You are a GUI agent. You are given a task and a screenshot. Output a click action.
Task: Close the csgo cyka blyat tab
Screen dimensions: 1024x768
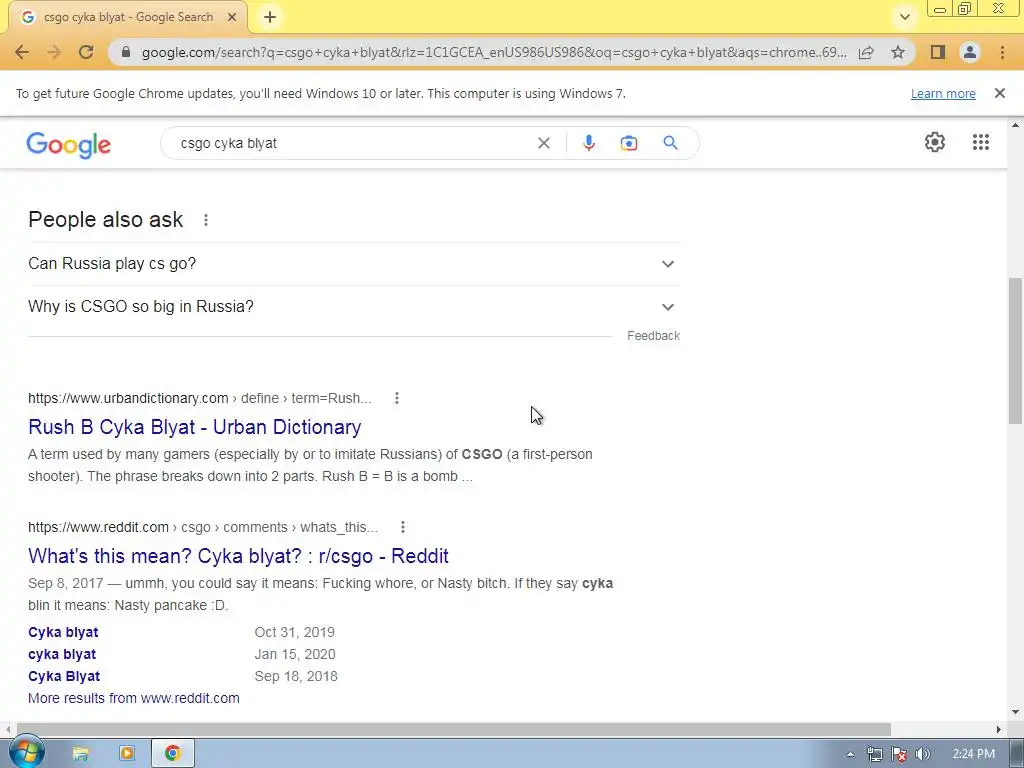click(232, 18)
